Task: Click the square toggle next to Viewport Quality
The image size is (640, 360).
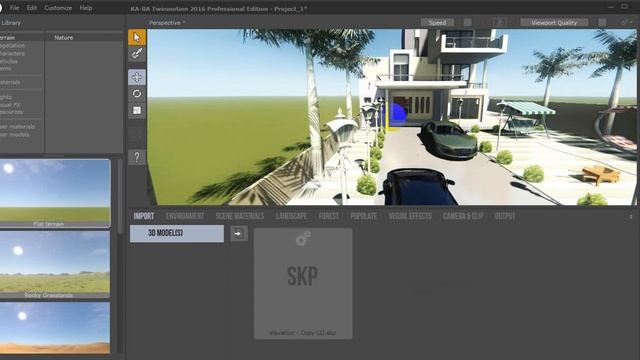Action: click(x=602, y=22)
